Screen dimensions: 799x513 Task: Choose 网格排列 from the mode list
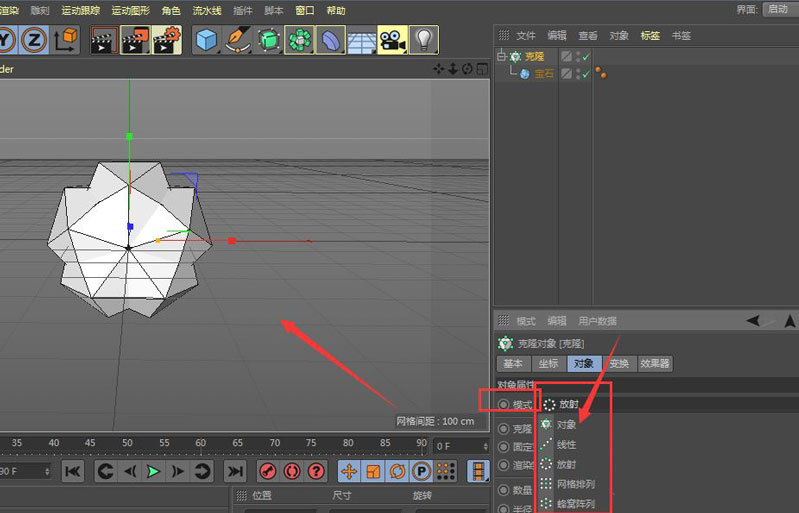coord(574,484)
